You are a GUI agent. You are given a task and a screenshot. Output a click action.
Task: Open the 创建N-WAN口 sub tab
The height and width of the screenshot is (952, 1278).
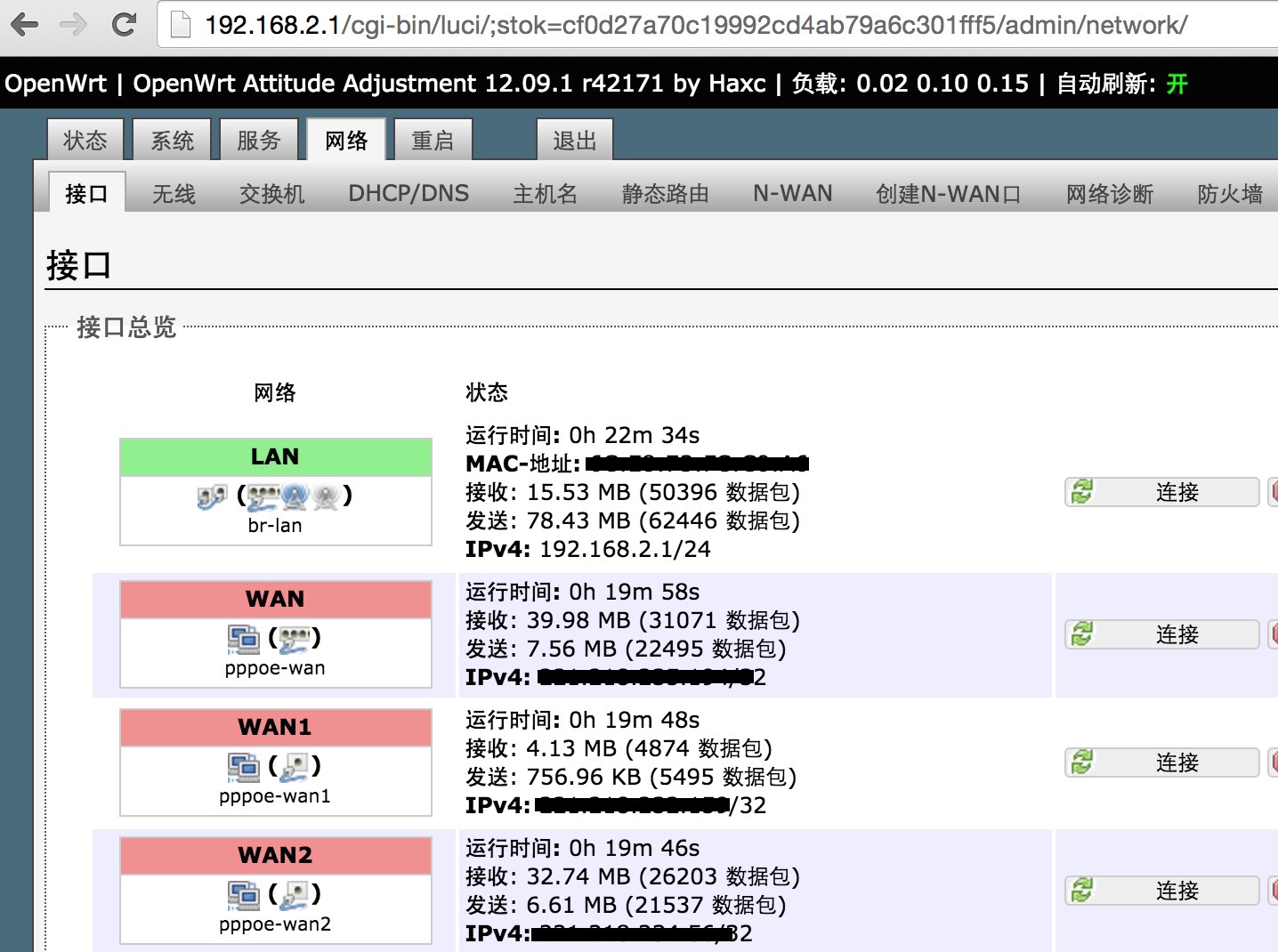pyautogui.click(x=949, y=193)
